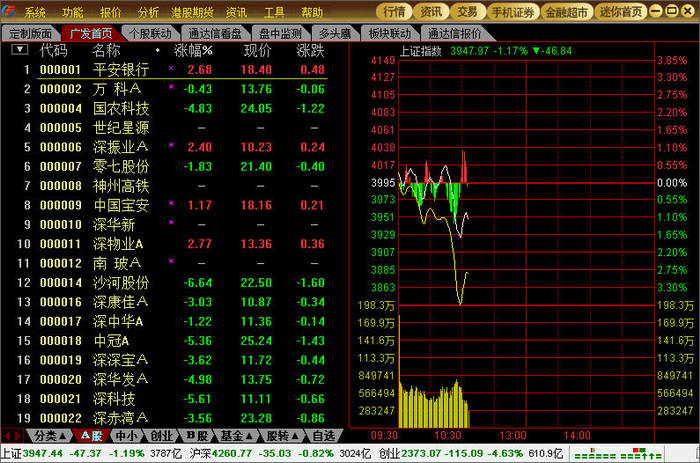The height and width of the screenshot is (463, 700).
Task: Expand the 股转 tab menu
Action: click(282, 435)
